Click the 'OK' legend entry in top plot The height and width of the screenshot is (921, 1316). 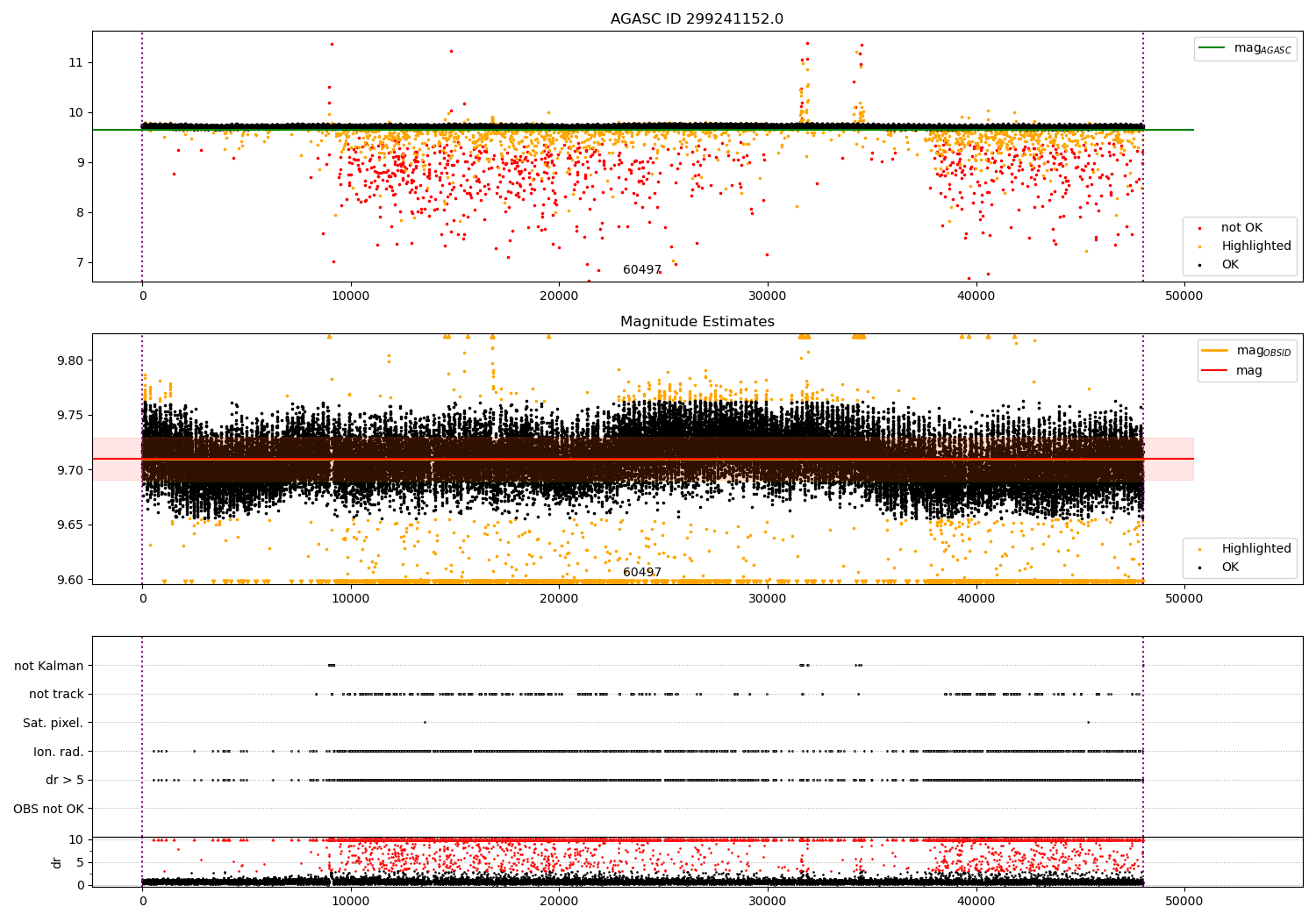(x=1230, y=265)
